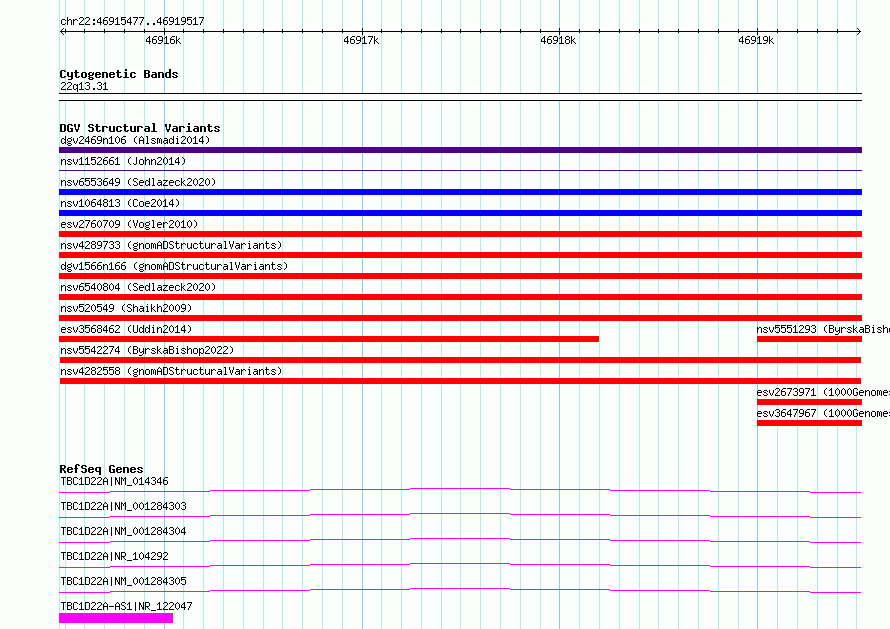Image resolution: width=890 pixels, height=629 pixels.
Task: Open gene TBC1D22A|NM_001284305 label
Action: click(x=123, y=581)
